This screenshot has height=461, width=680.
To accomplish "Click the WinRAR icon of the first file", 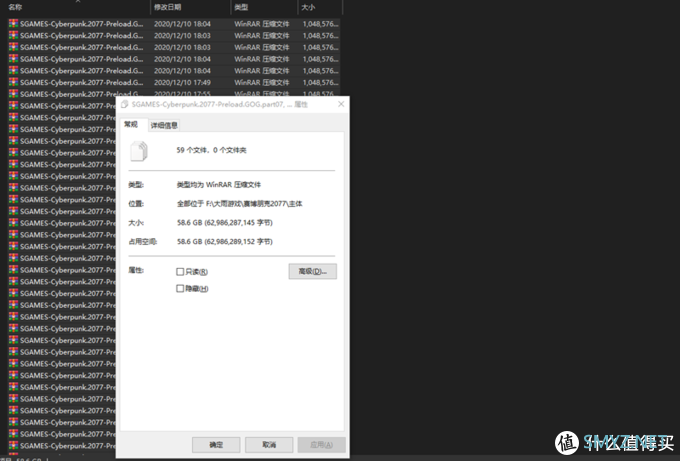I will 13,22.
